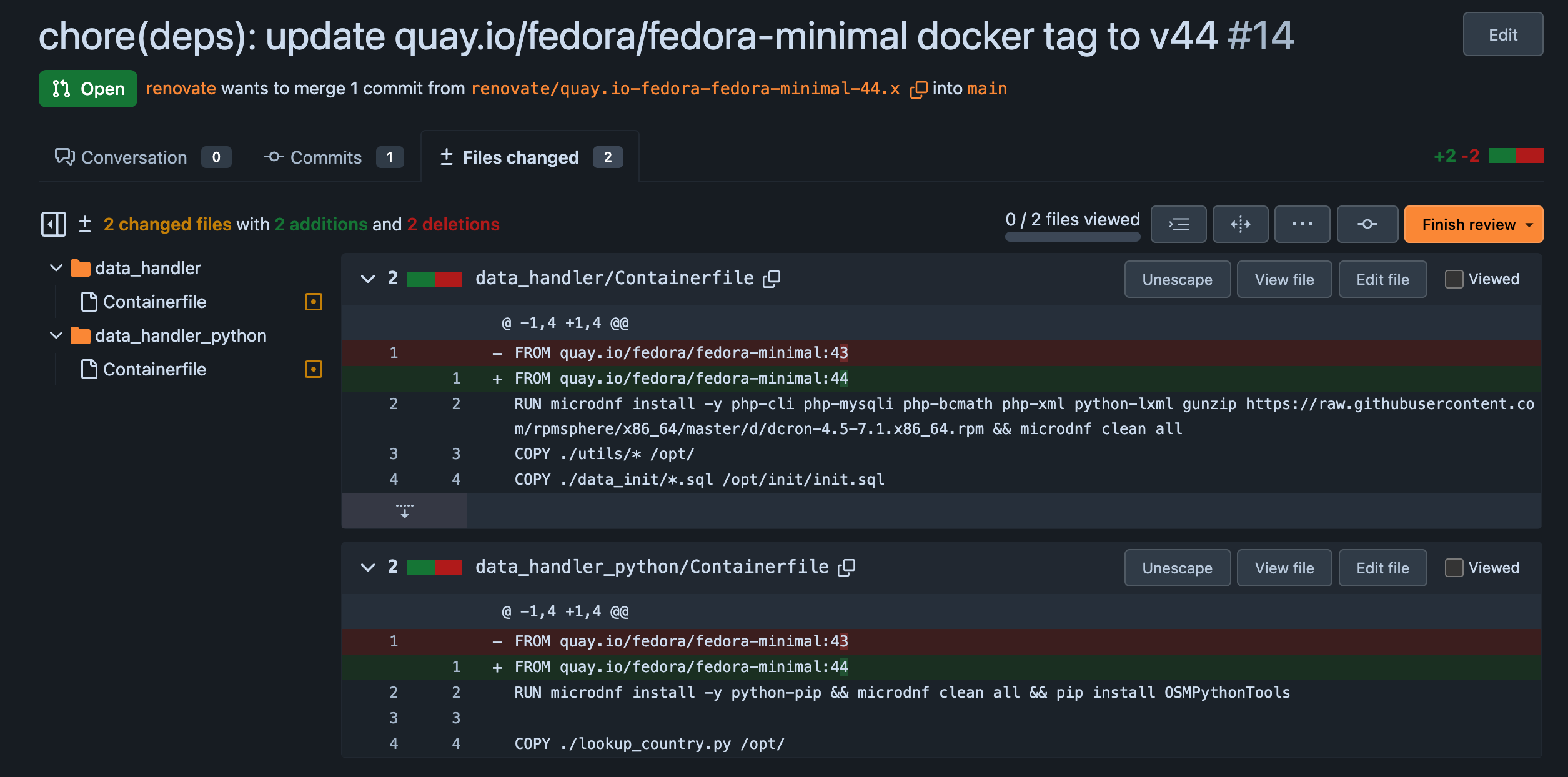Image resolution: width=1568 pixels, height=777 pixels.
Task: Open the three-dots diff options icon
Action: pos(1302,224)
